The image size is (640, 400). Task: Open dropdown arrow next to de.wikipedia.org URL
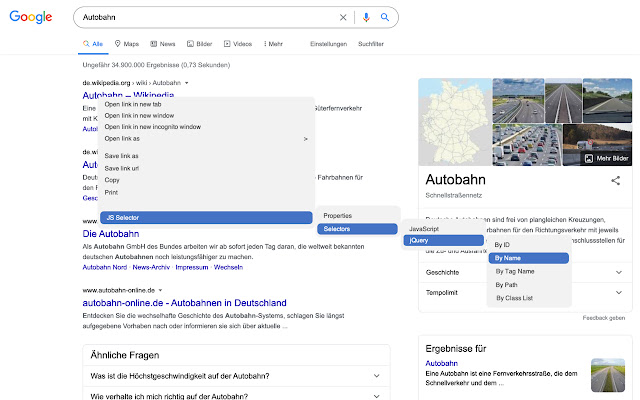coord(187,83)
